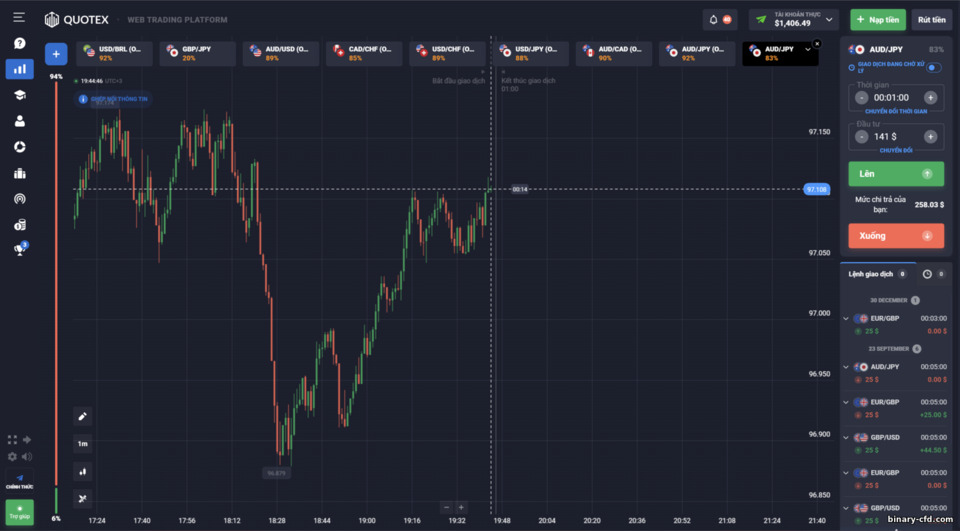960x531 pixels.
Task: Switch to the GBP/JPY asset tab
Action: [198, 53]
